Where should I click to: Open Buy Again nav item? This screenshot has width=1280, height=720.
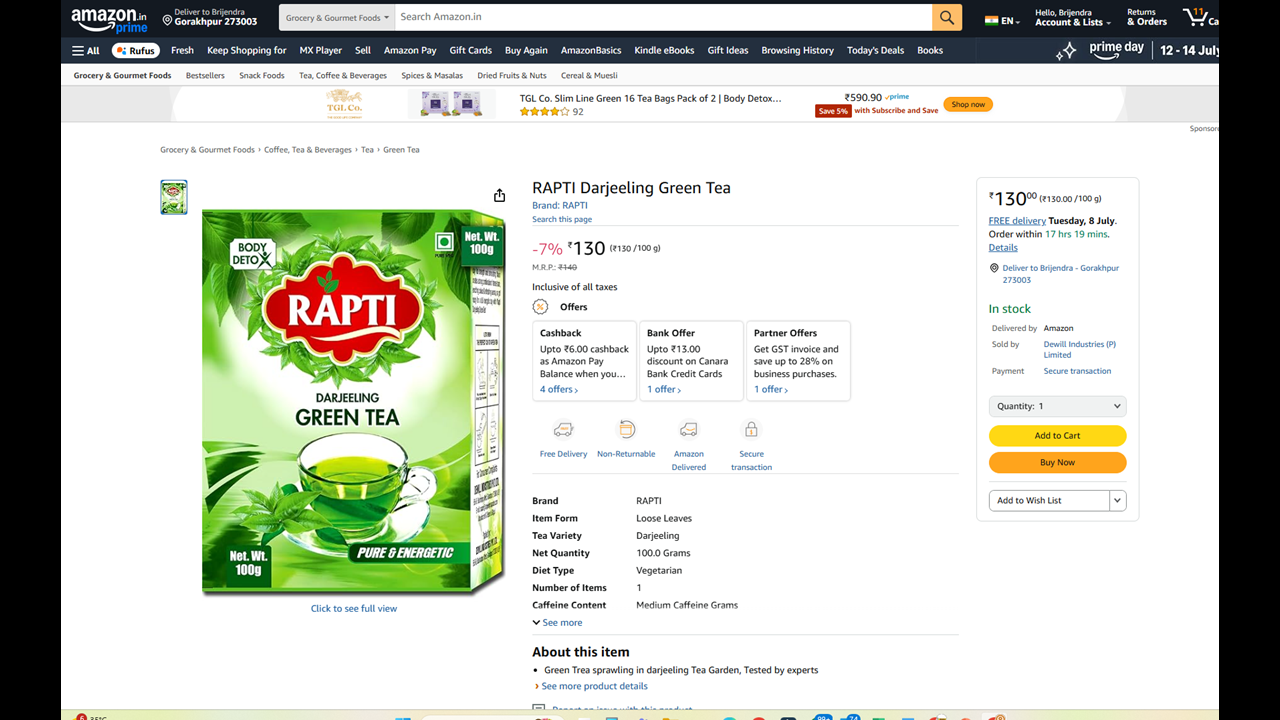pos(526,50)
